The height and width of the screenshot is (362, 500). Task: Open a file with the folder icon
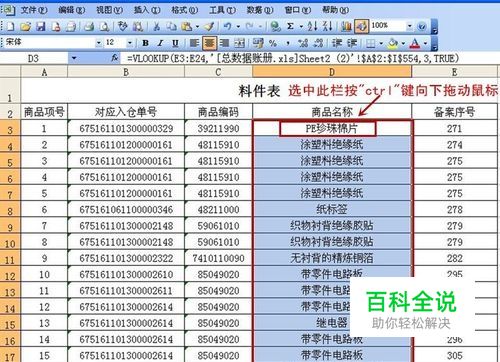pos(25,26)
